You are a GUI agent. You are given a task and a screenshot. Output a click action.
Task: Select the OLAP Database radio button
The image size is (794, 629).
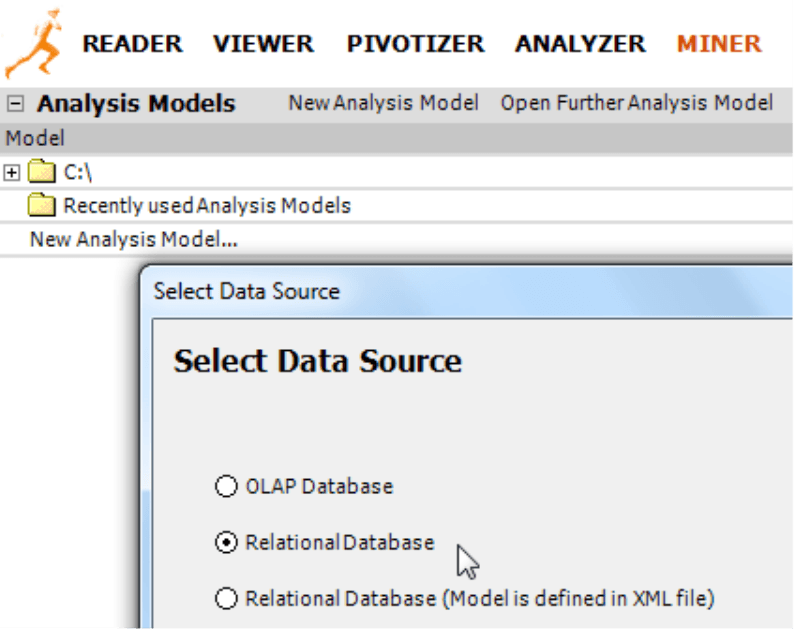pyautogui.click(x=226, y=486)
